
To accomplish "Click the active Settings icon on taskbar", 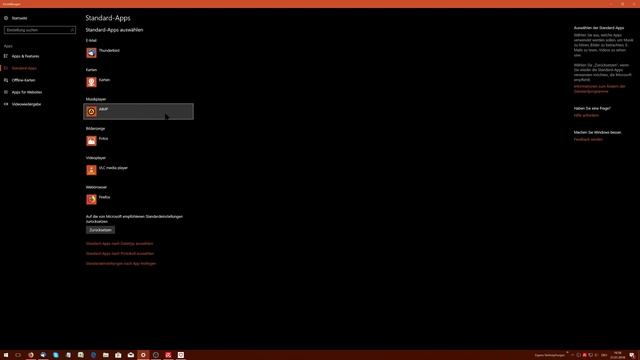I will 143,355.
